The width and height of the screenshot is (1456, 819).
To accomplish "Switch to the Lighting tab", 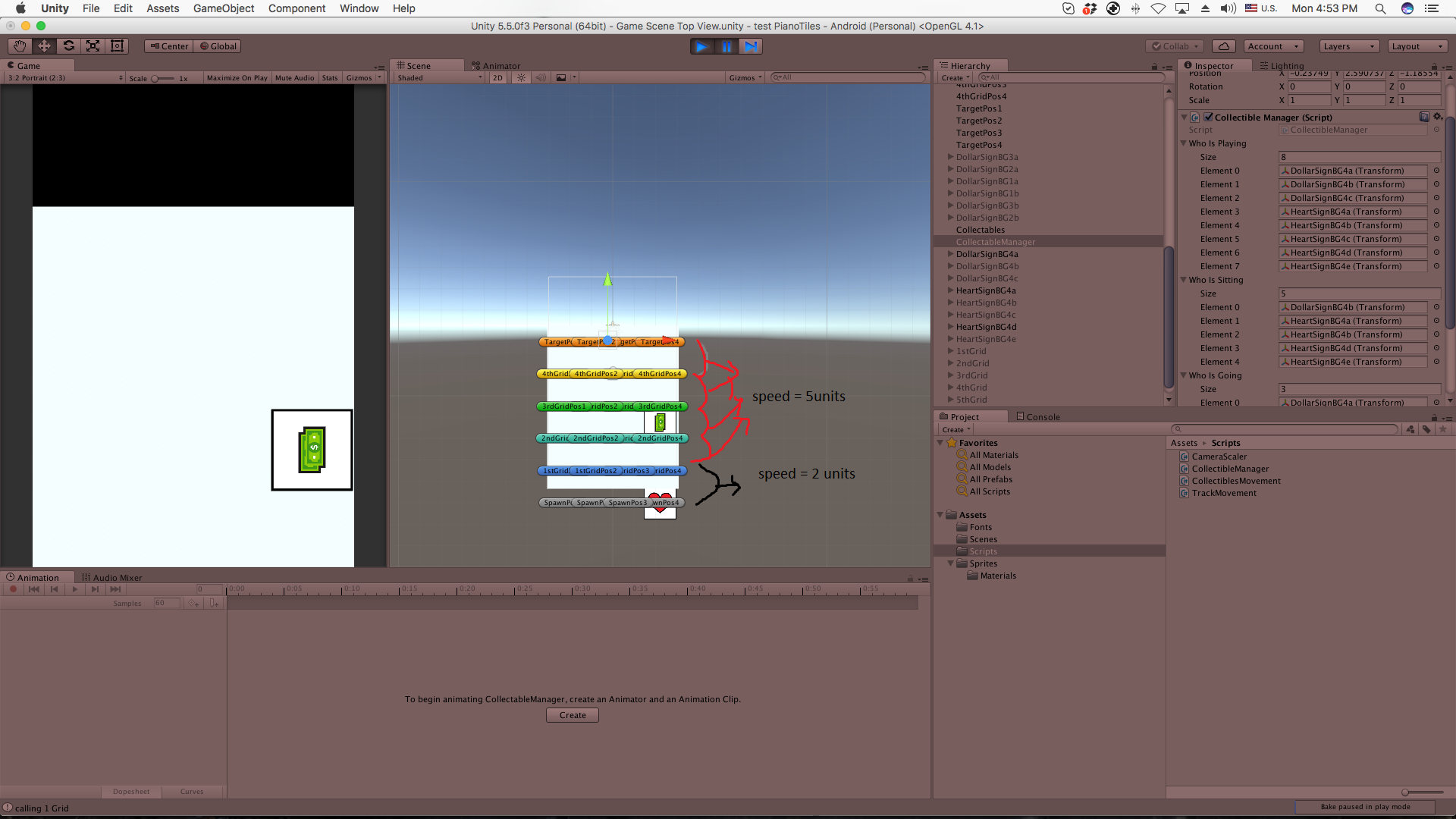I will (1282, 66).
